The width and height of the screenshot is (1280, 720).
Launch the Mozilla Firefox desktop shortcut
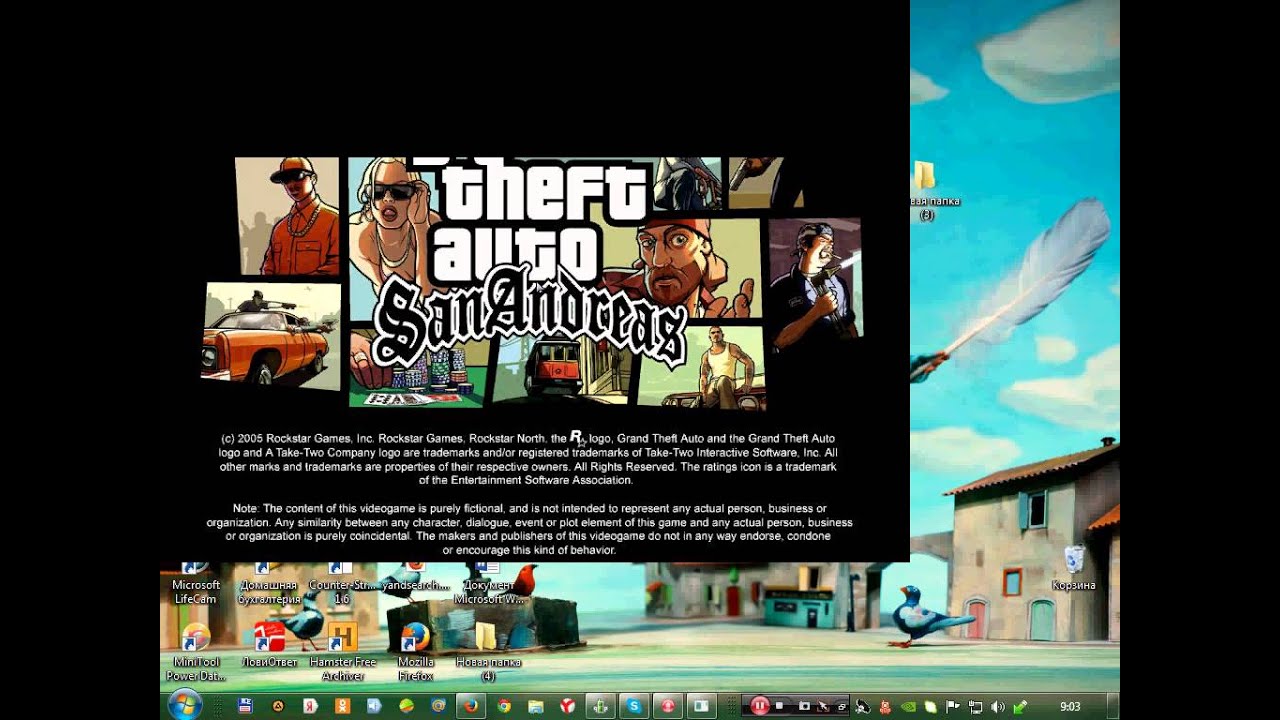[416, 653]
